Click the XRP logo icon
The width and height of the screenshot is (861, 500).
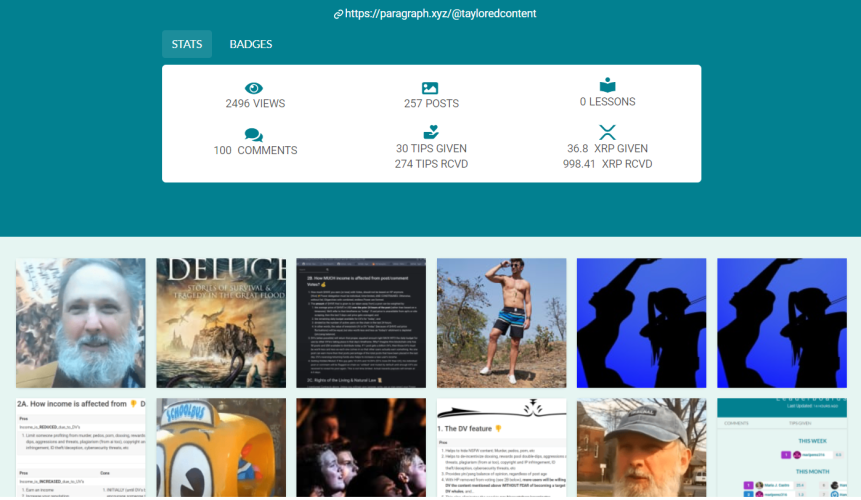[x=607, y=132]
